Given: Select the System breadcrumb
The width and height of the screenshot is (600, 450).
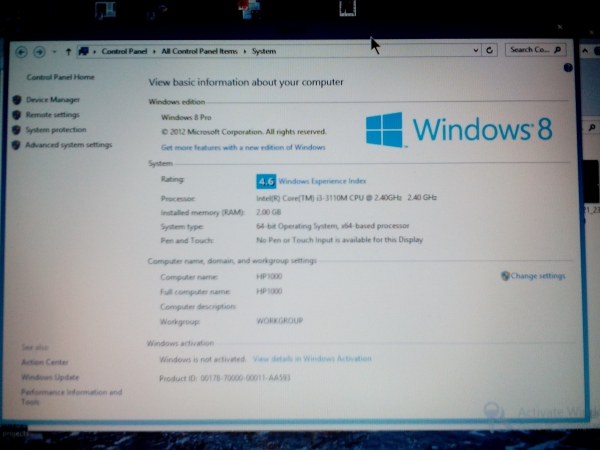Looking at the screenshot, I should coord(264,51).
